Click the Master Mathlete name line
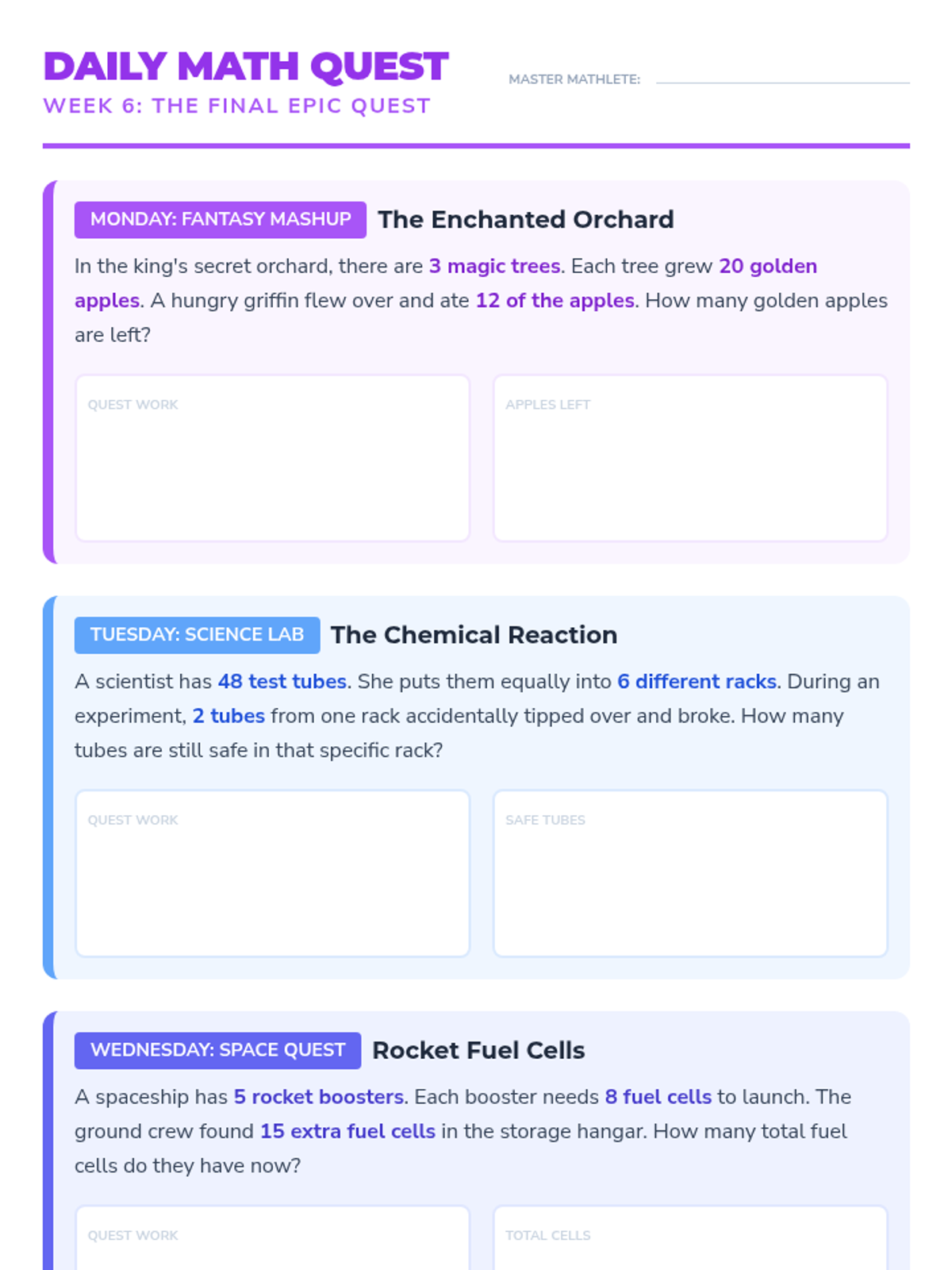The height and width of the screenshot is (1270, 952). point(782,79)
